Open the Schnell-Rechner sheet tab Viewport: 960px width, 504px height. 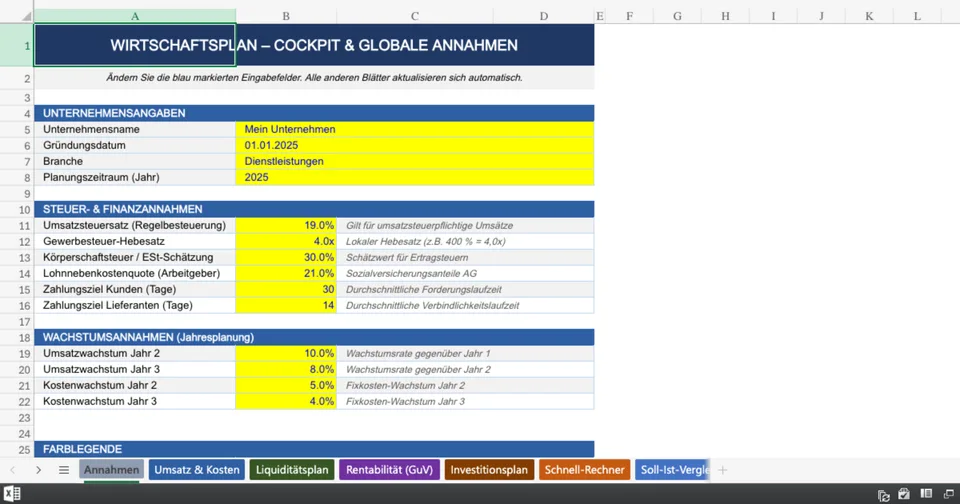pyautogui.click(x=584, y=470)
